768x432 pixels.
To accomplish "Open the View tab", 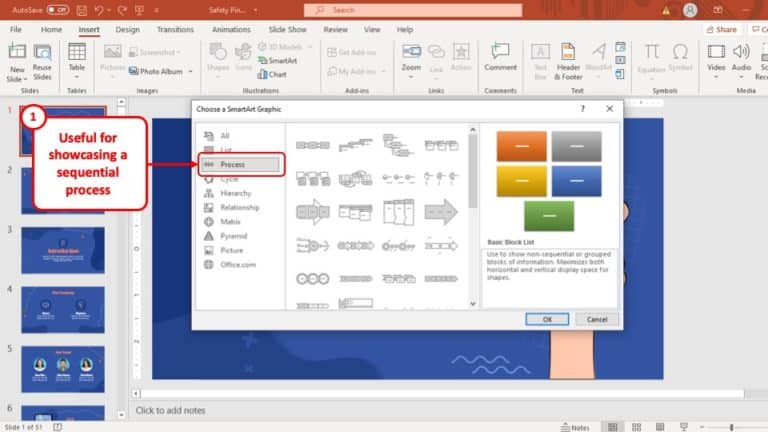I will 372,29.
